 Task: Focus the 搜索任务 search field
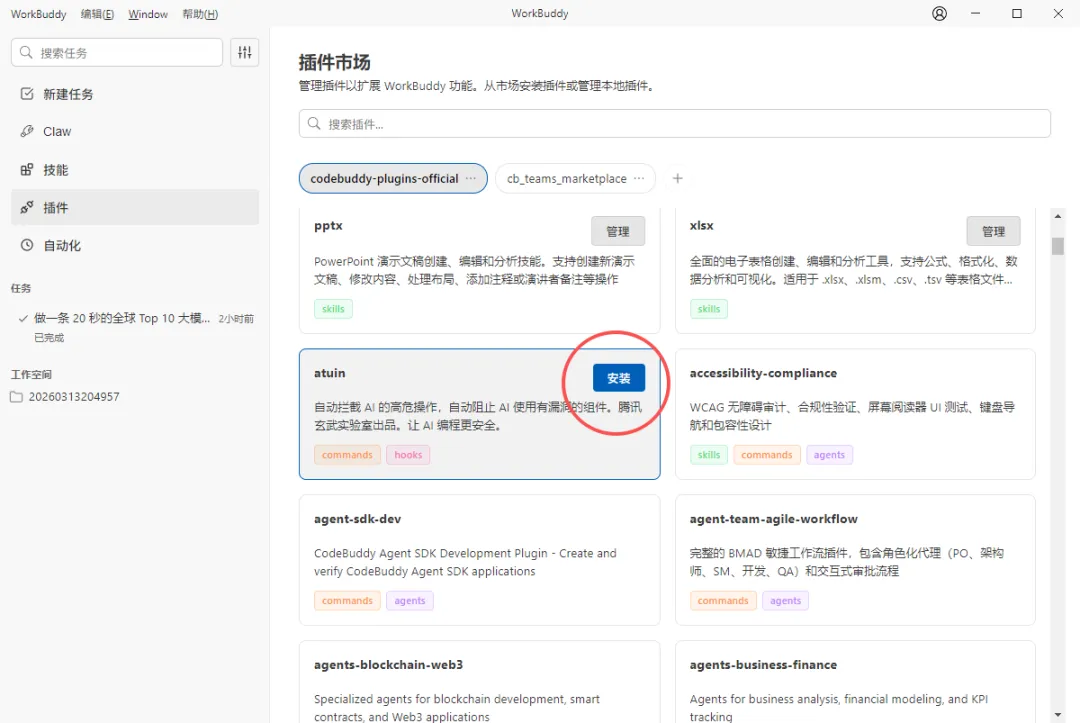pyautogui.click(x=117, y=52)
